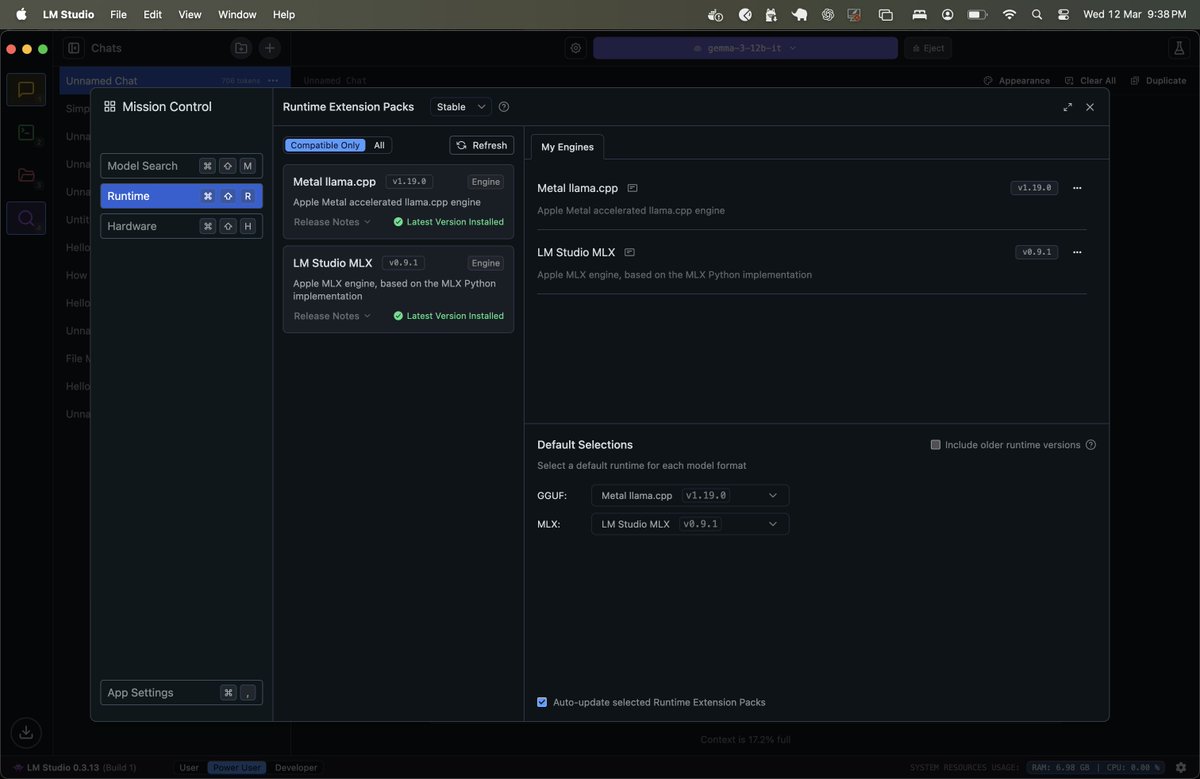Open My Models folder sidebar icon
Image resolution: width=1200 pixels, height=779 pixels.
pos(26,175)
